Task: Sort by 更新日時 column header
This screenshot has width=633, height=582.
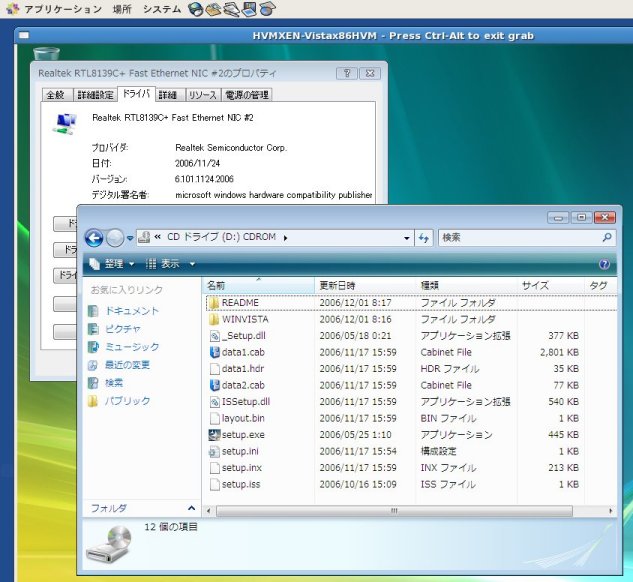Action: tap(365, 285)
